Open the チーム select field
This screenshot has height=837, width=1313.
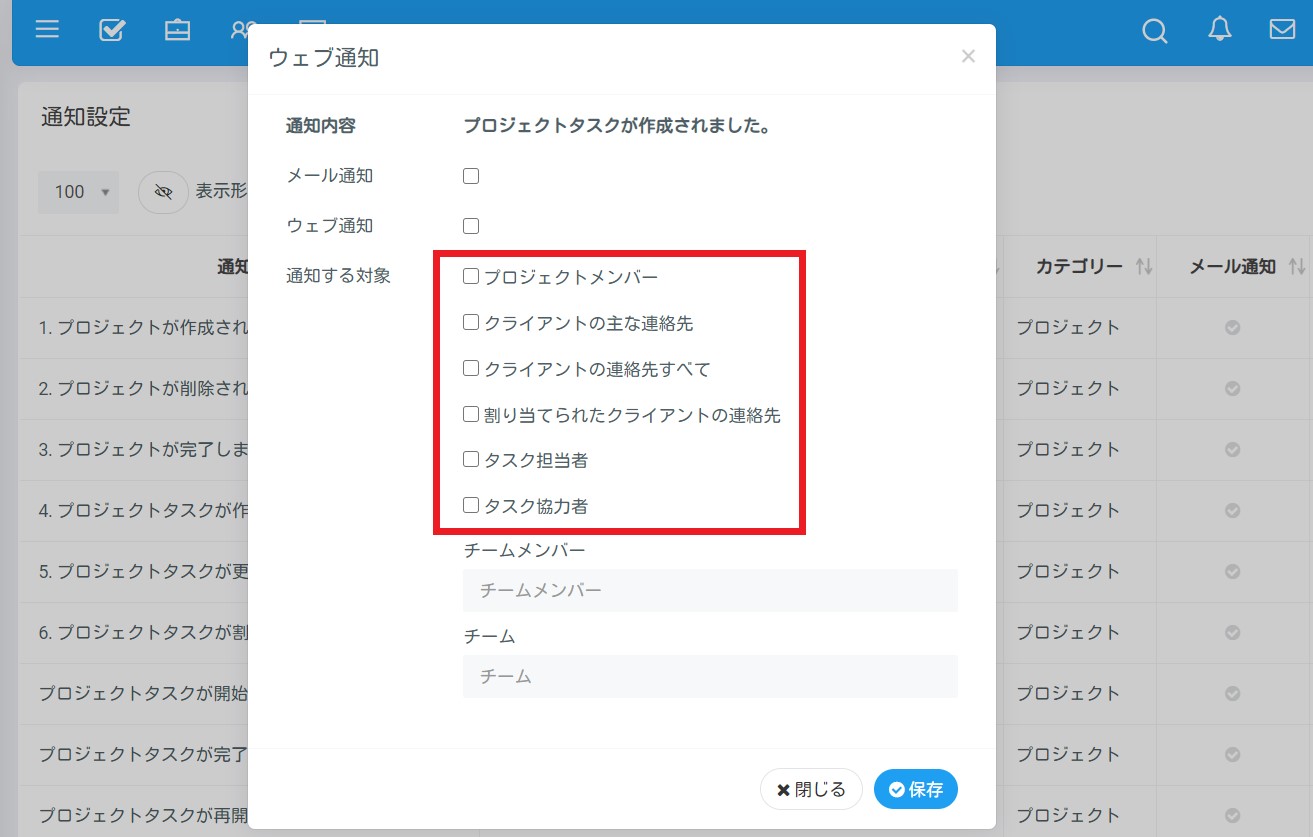click(710, 677)
